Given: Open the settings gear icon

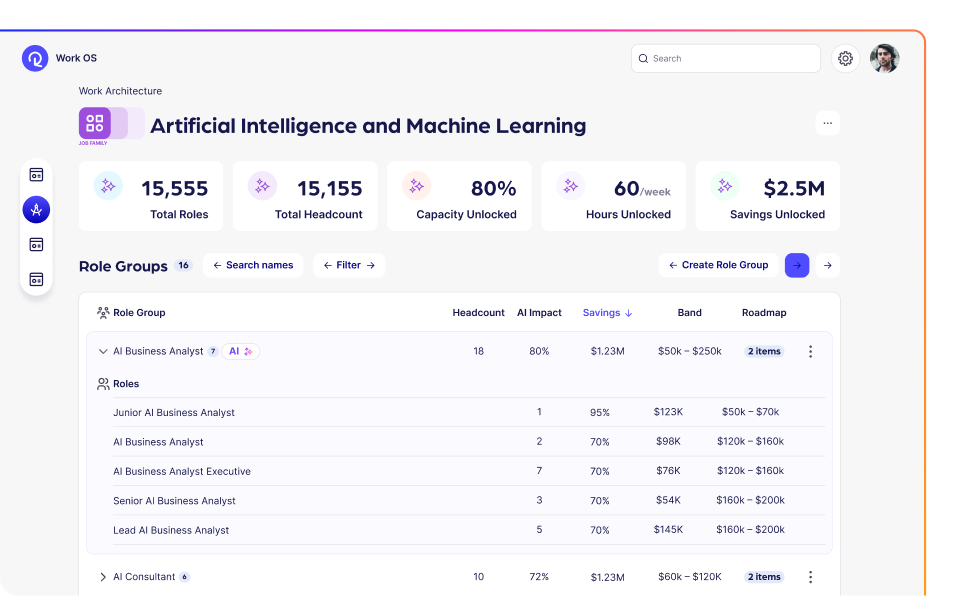Looking at the screenshot, I should coord(845,59).
